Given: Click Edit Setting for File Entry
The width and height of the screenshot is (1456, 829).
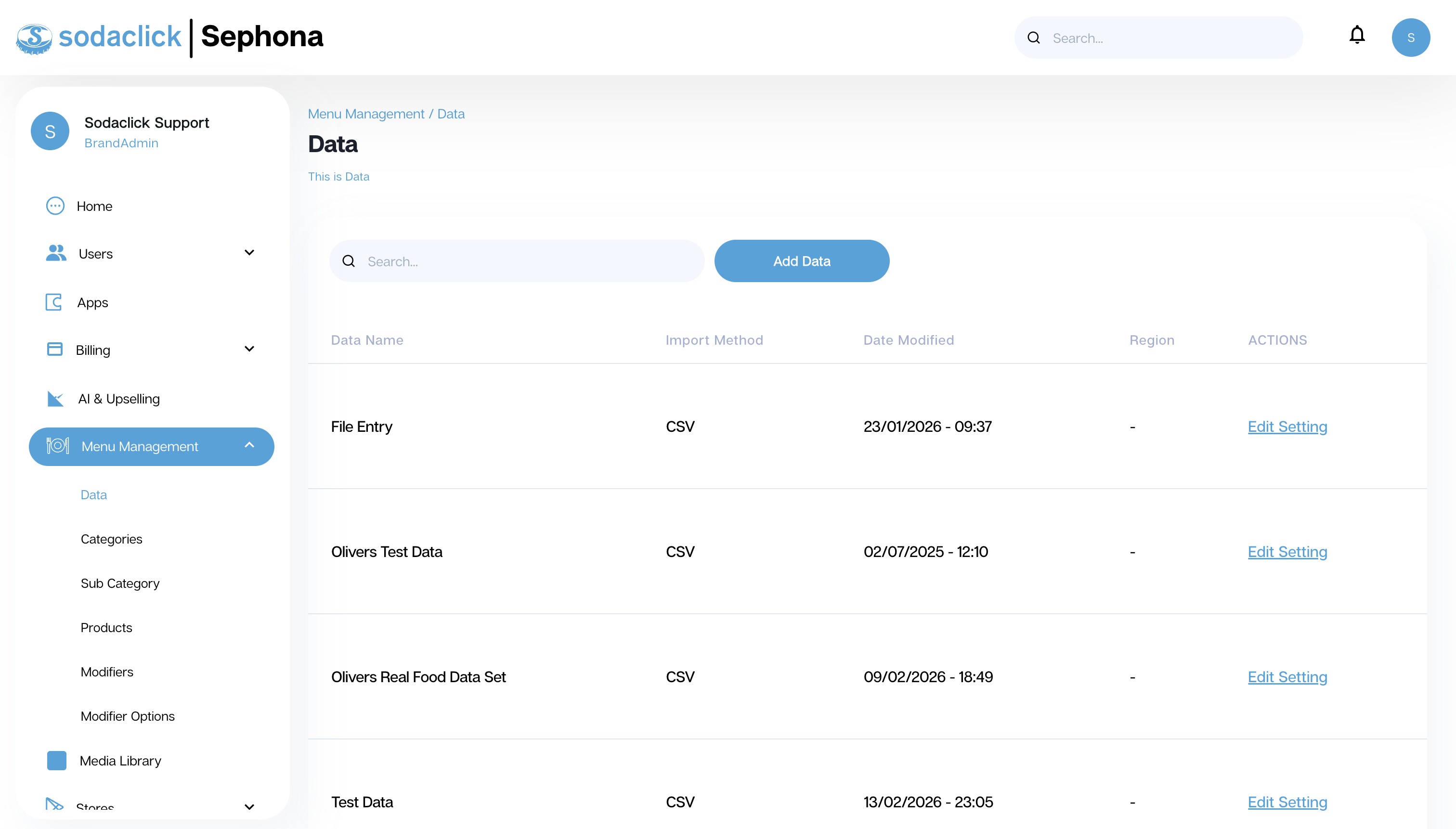Looking at the screenshot, I should [x=1287, y=427].
